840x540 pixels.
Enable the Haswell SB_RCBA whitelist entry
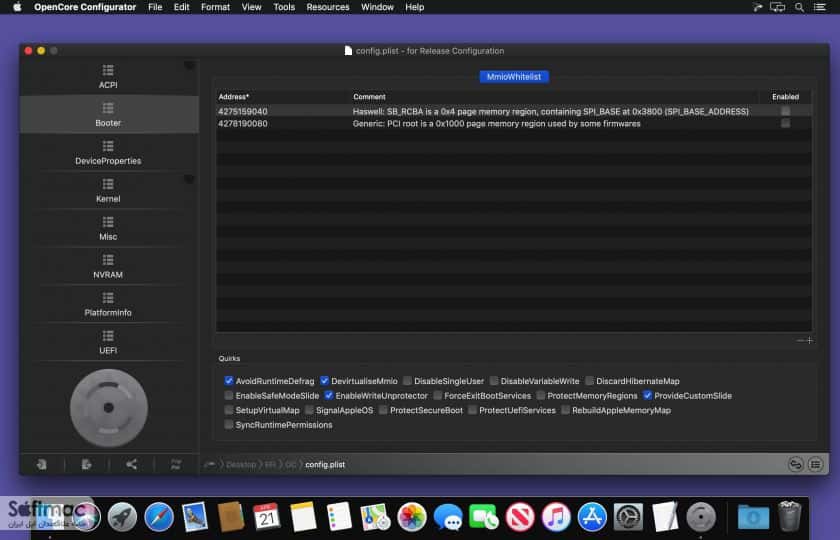pos(785,111)
